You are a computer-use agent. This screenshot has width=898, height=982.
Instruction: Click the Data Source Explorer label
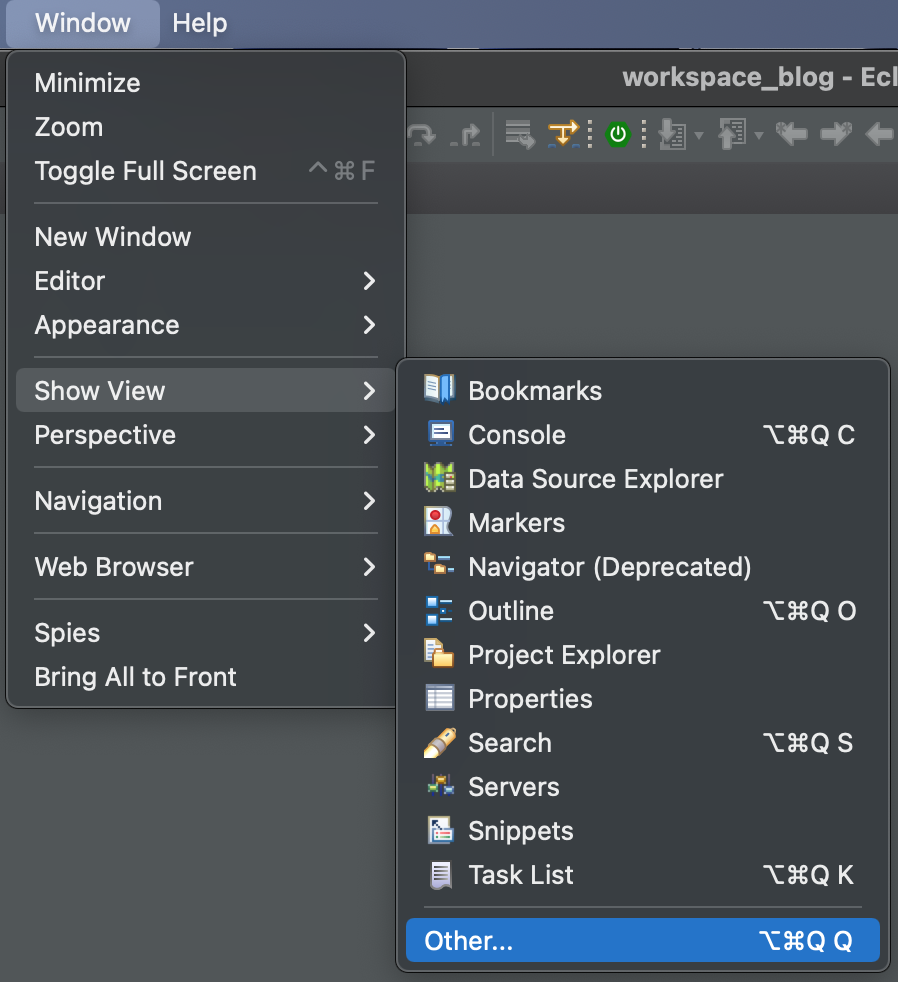[596, 478]
